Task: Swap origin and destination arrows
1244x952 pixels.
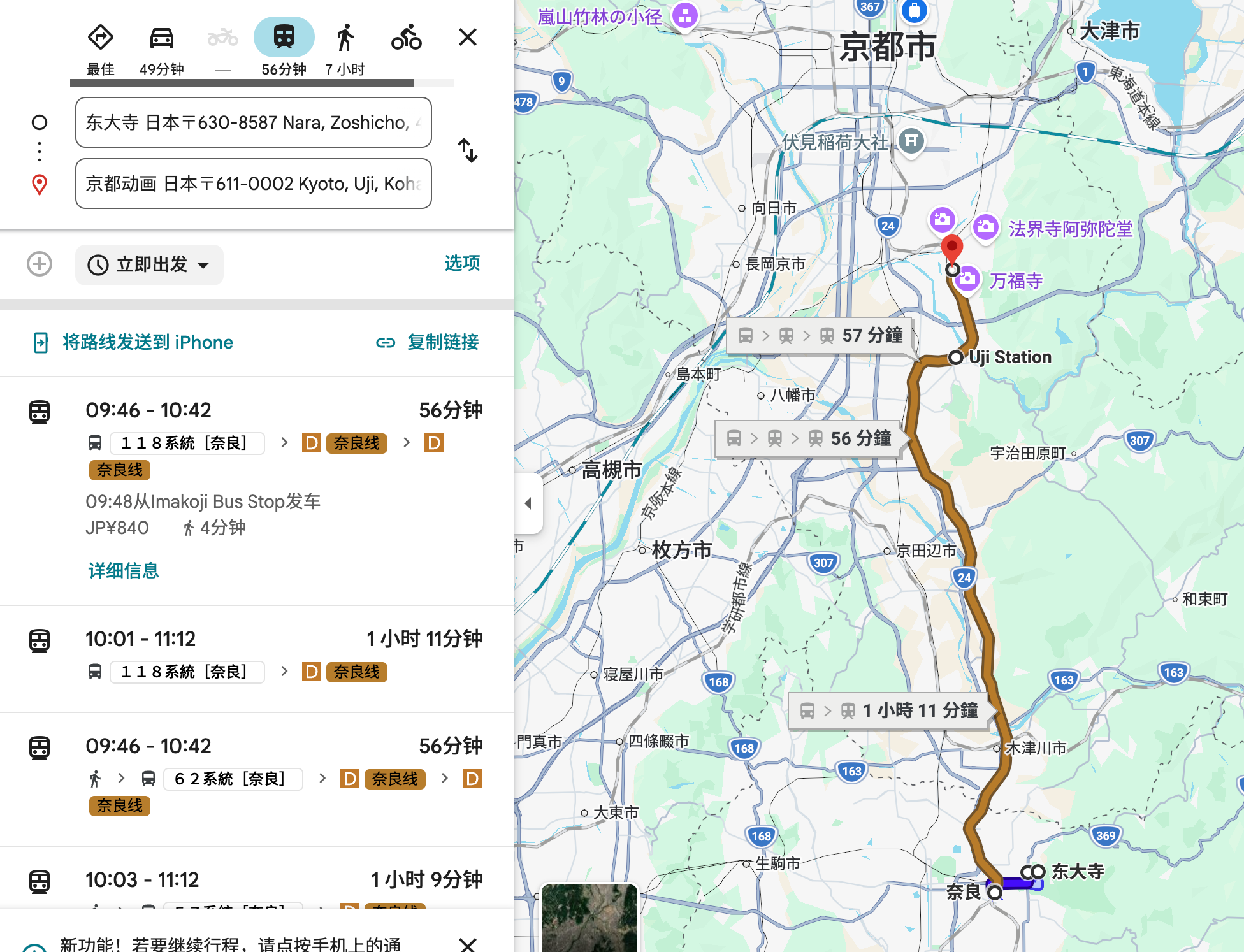Action: click(x=468, y=151)
